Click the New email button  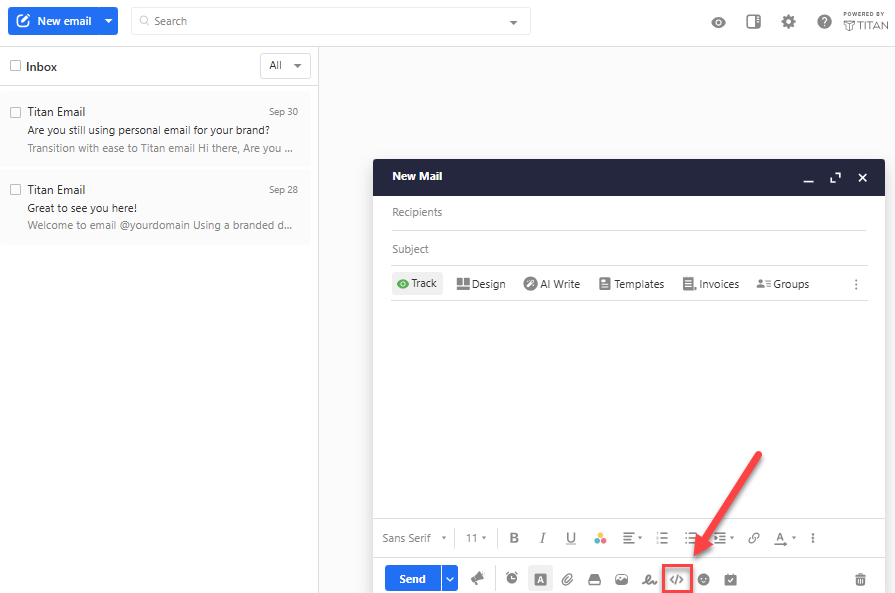tap(53, 21)
